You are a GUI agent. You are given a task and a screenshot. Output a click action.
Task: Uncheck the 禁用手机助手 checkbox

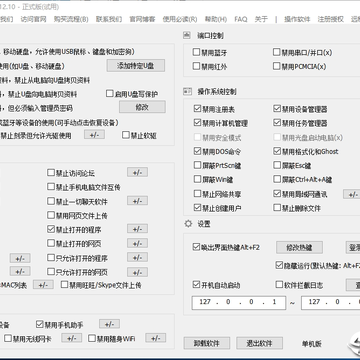(x=40, y=324)
